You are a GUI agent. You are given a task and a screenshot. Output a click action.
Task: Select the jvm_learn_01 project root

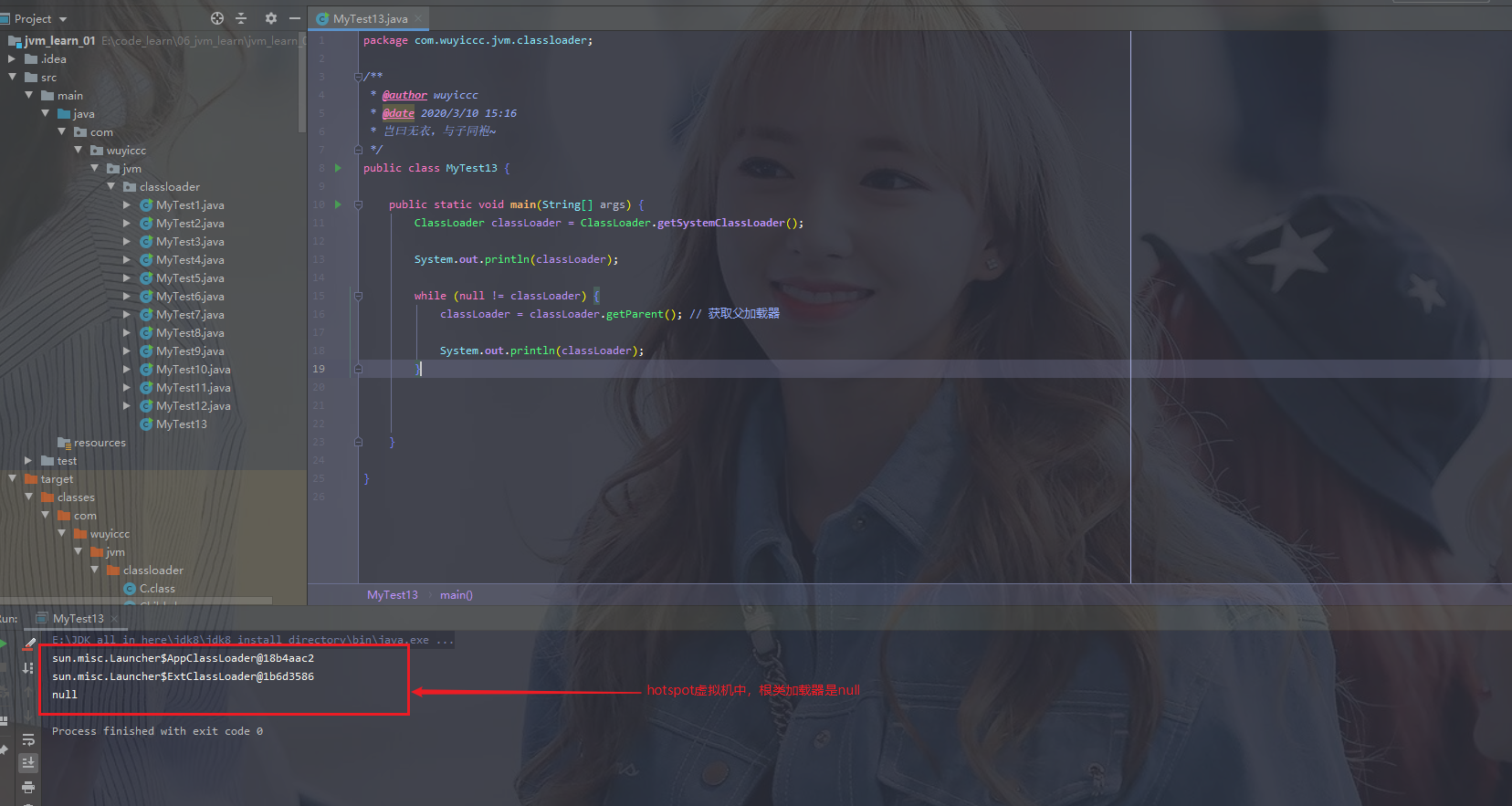[60, 40]
